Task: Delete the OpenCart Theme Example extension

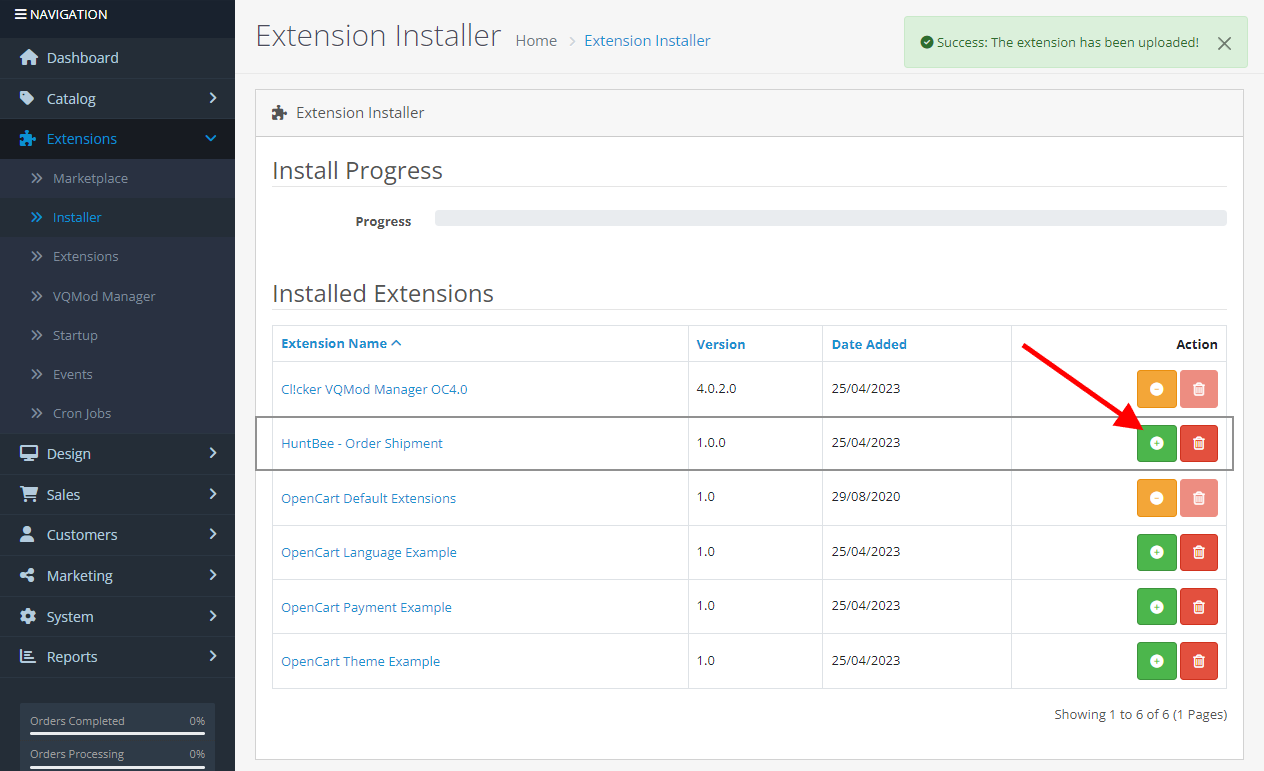Action: [x=1199, y=661]
